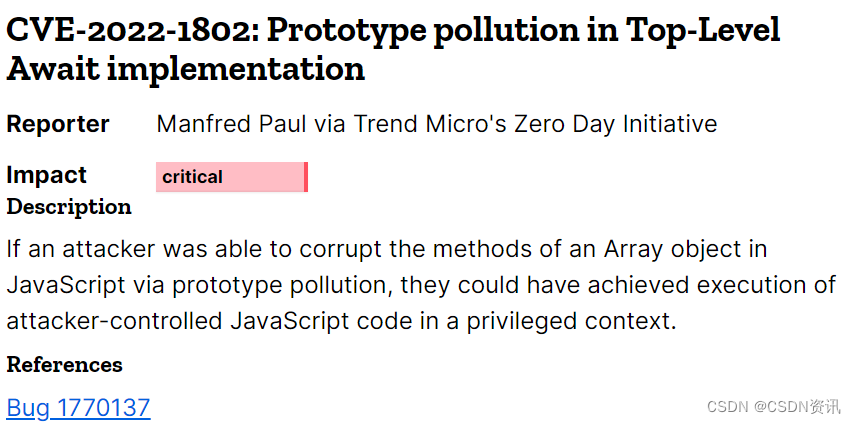856x424 pixels.
Task: Click the CVE-2022-1802 heading title
Action: point(393,49)
